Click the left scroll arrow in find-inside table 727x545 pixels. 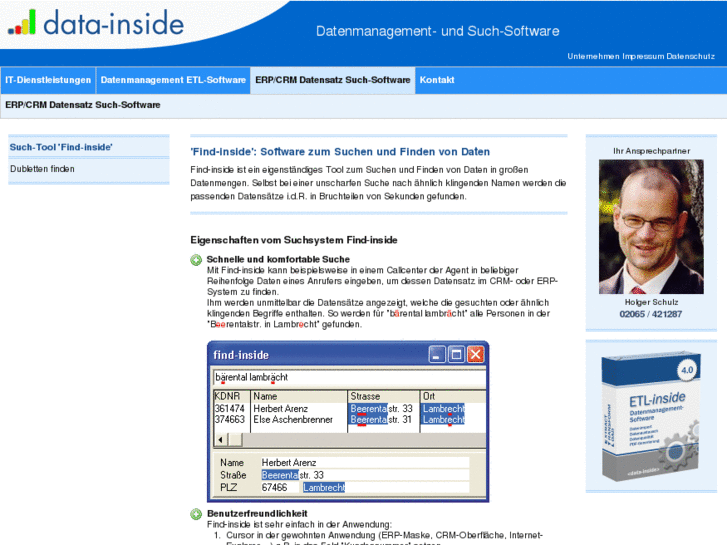tap(220, 439)
